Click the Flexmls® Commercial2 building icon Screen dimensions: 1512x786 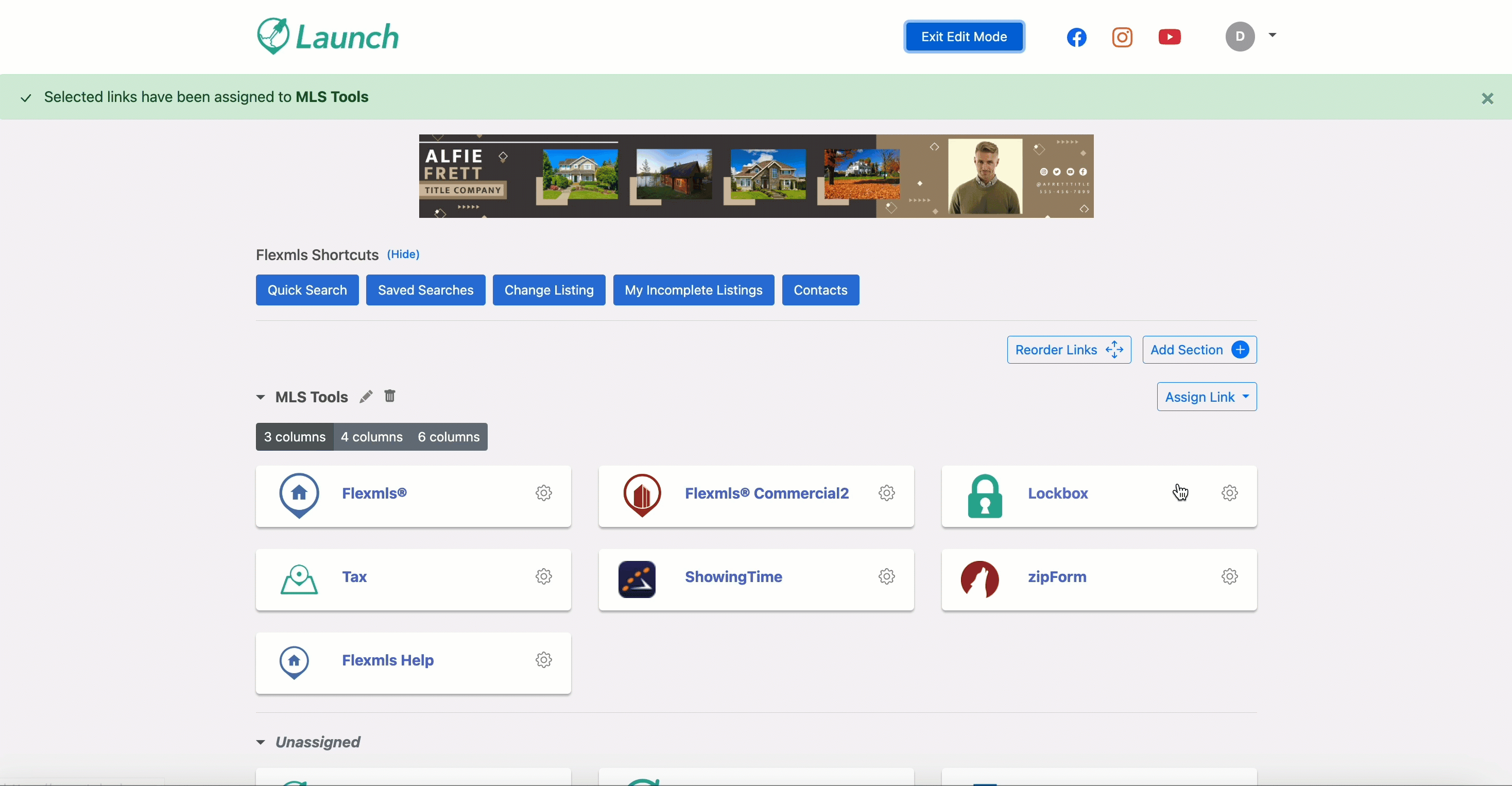(642, 495)
